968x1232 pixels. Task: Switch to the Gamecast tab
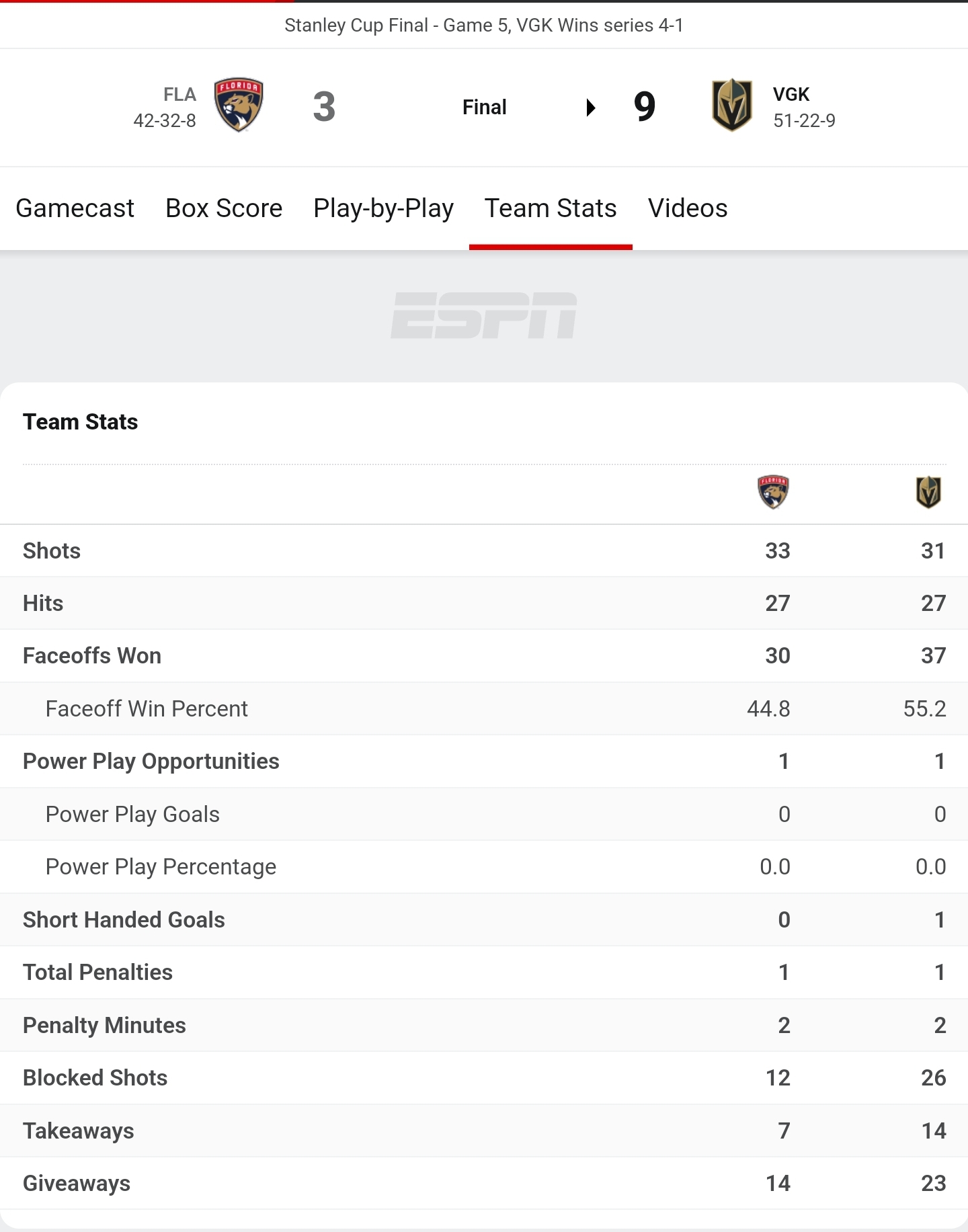(x=75, y=208)
